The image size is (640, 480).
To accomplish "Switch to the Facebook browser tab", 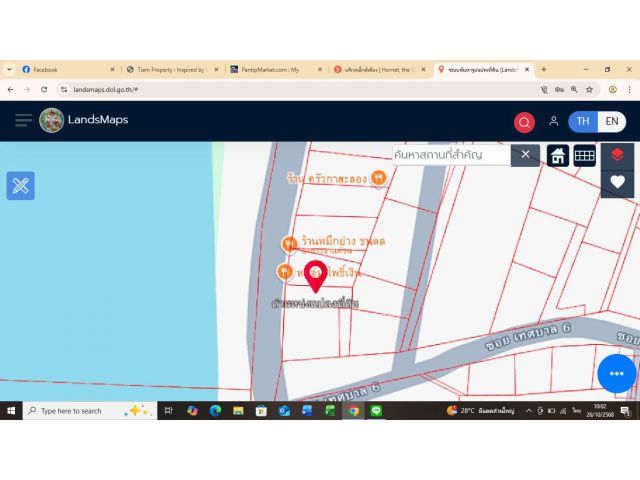I will click(65, 70).
